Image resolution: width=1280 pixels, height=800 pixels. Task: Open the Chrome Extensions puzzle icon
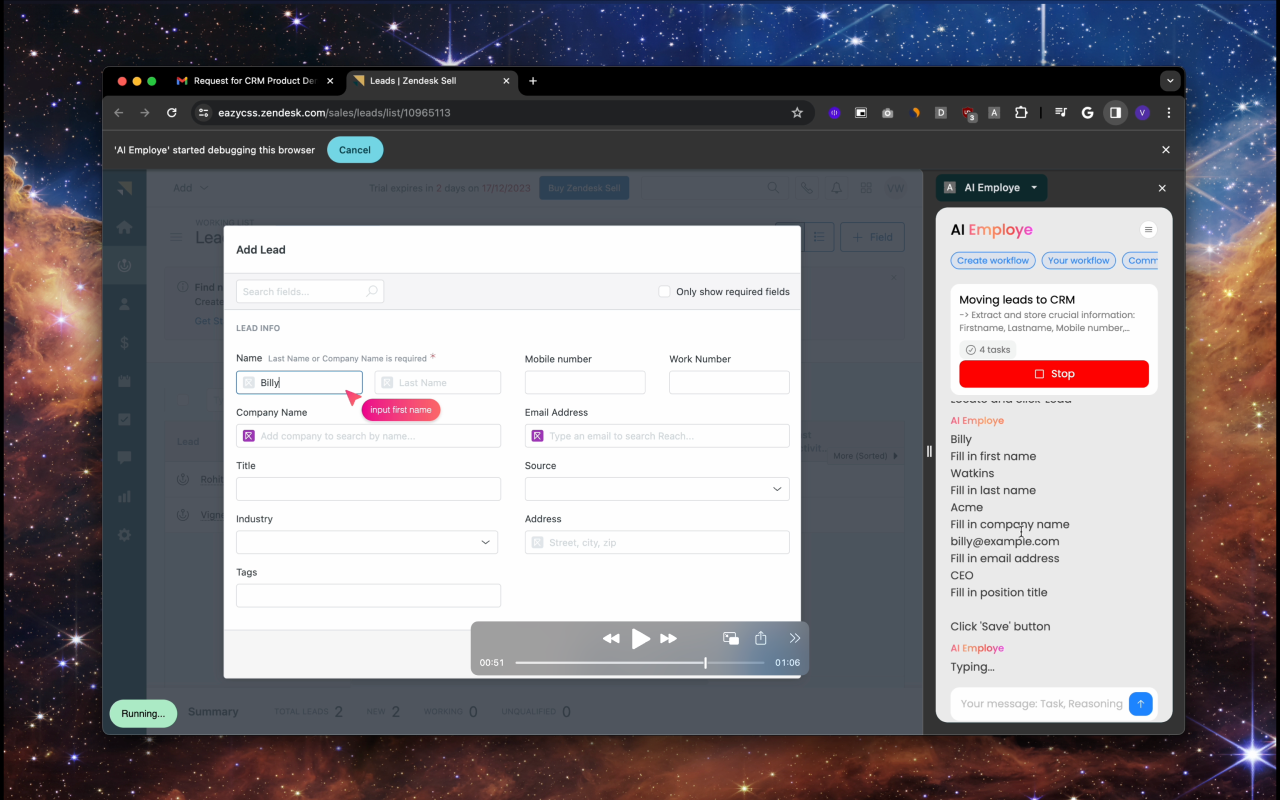pos(1021,113)
